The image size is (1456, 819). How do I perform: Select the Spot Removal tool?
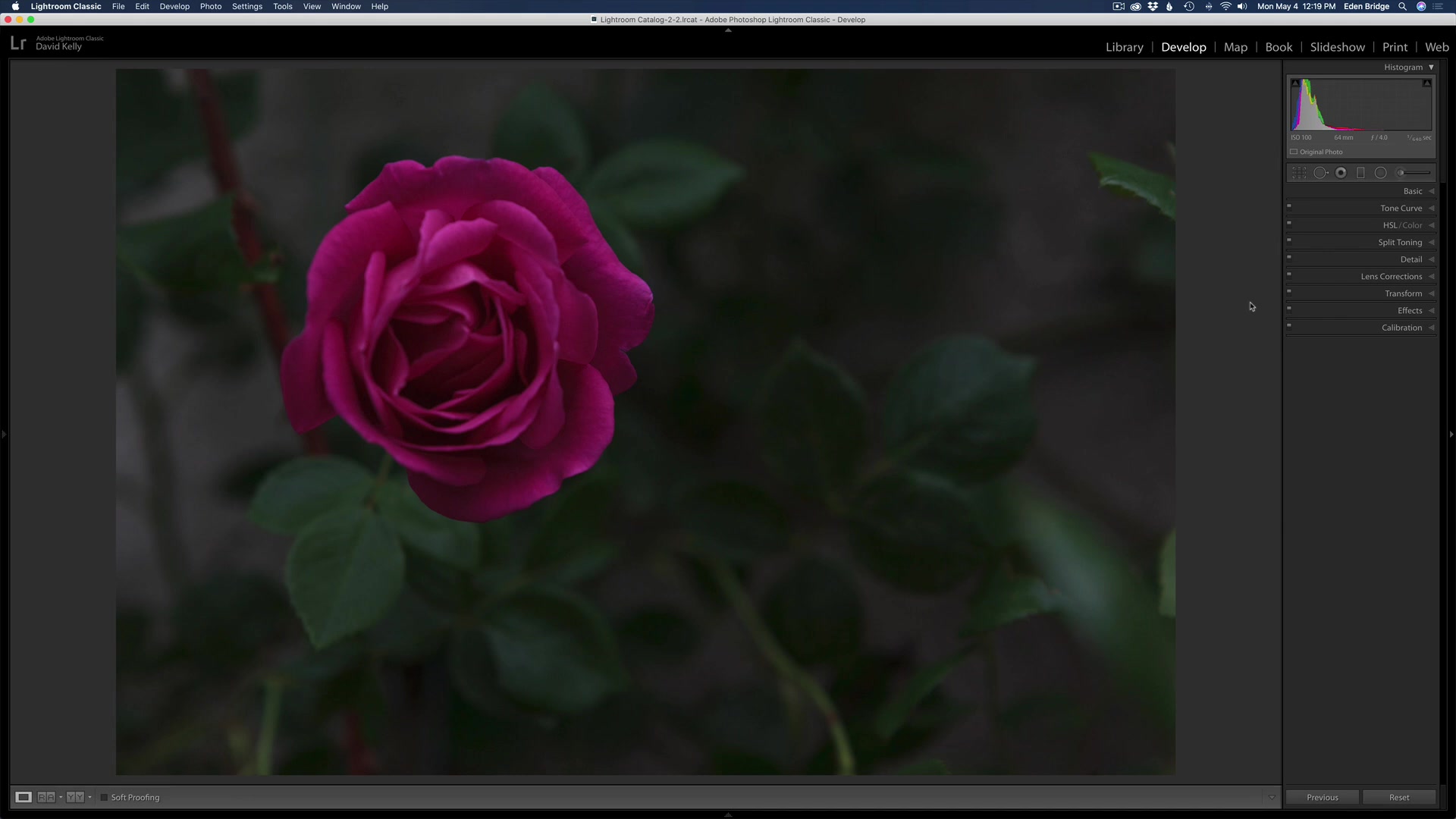coord(1320,173)
